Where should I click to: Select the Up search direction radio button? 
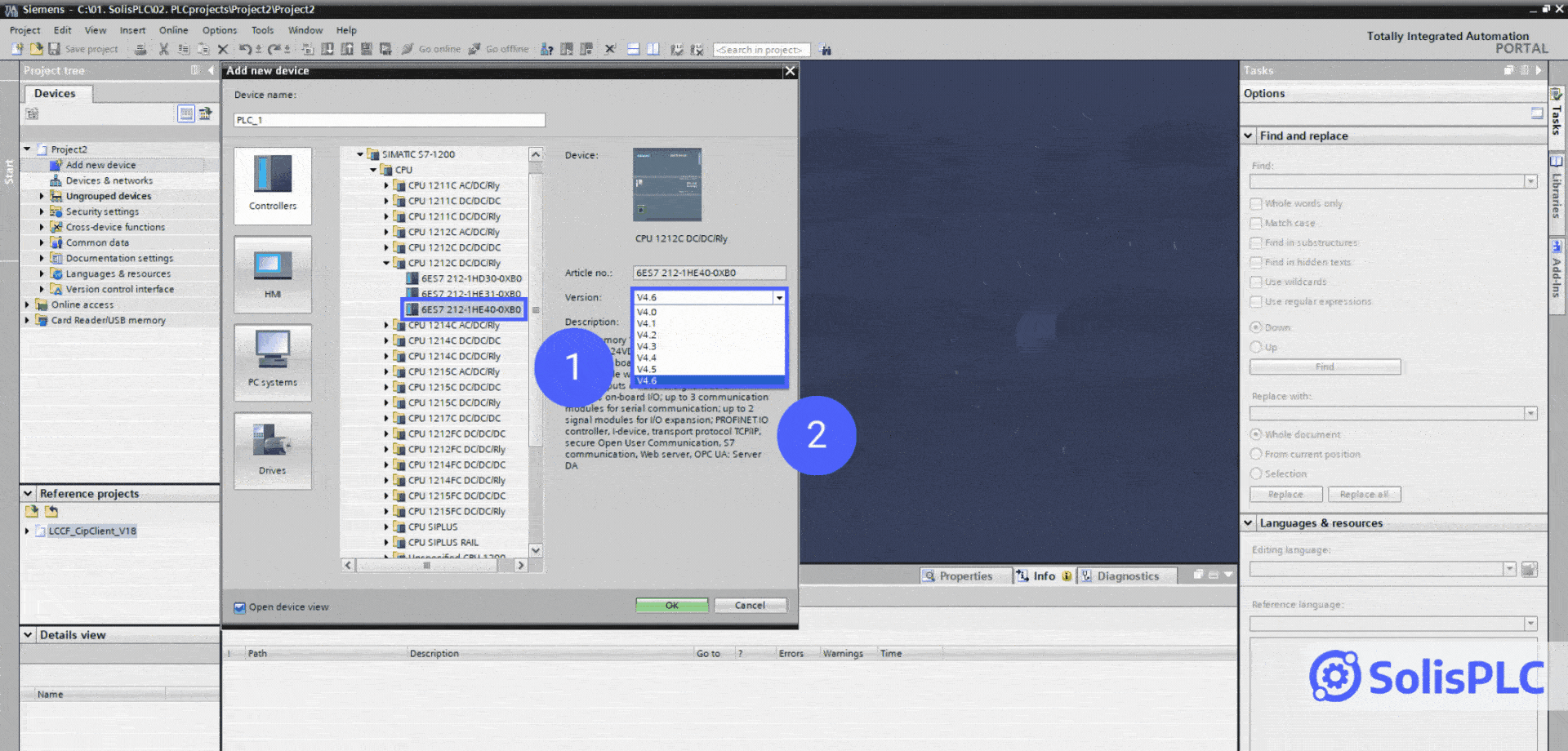1256,347
